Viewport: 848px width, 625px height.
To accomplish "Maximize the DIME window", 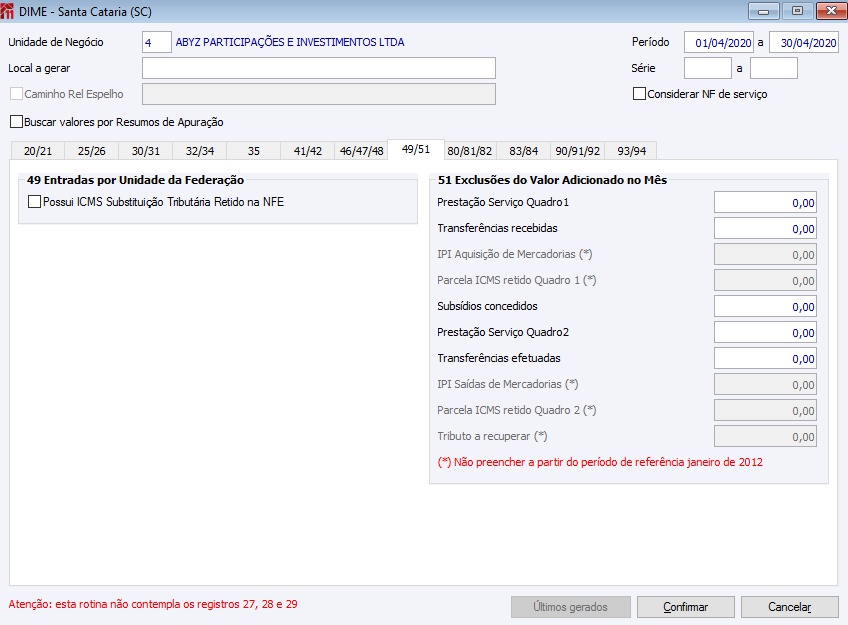I will point(797,11).
